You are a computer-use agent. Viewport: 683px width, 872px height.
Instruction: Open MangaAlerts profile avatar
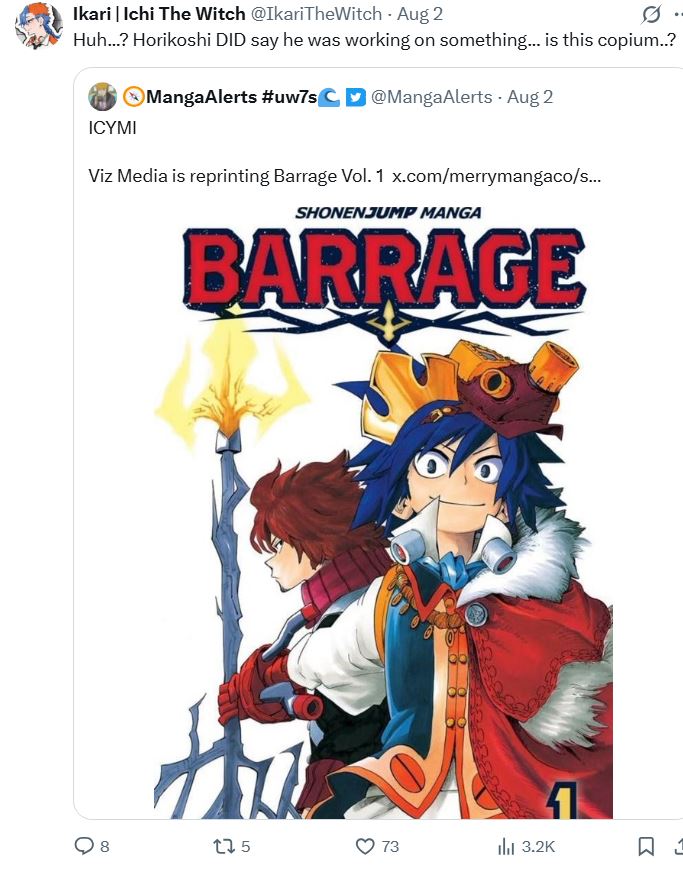(102, 97)
